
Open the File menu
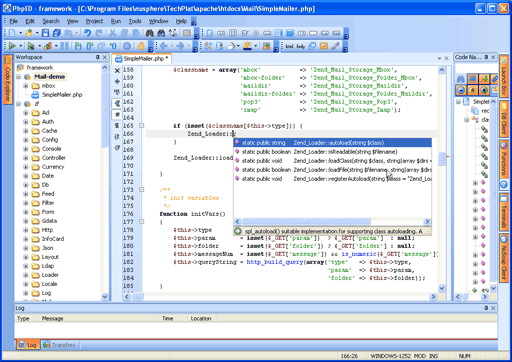pyautogui.click(x=14, y=21)
